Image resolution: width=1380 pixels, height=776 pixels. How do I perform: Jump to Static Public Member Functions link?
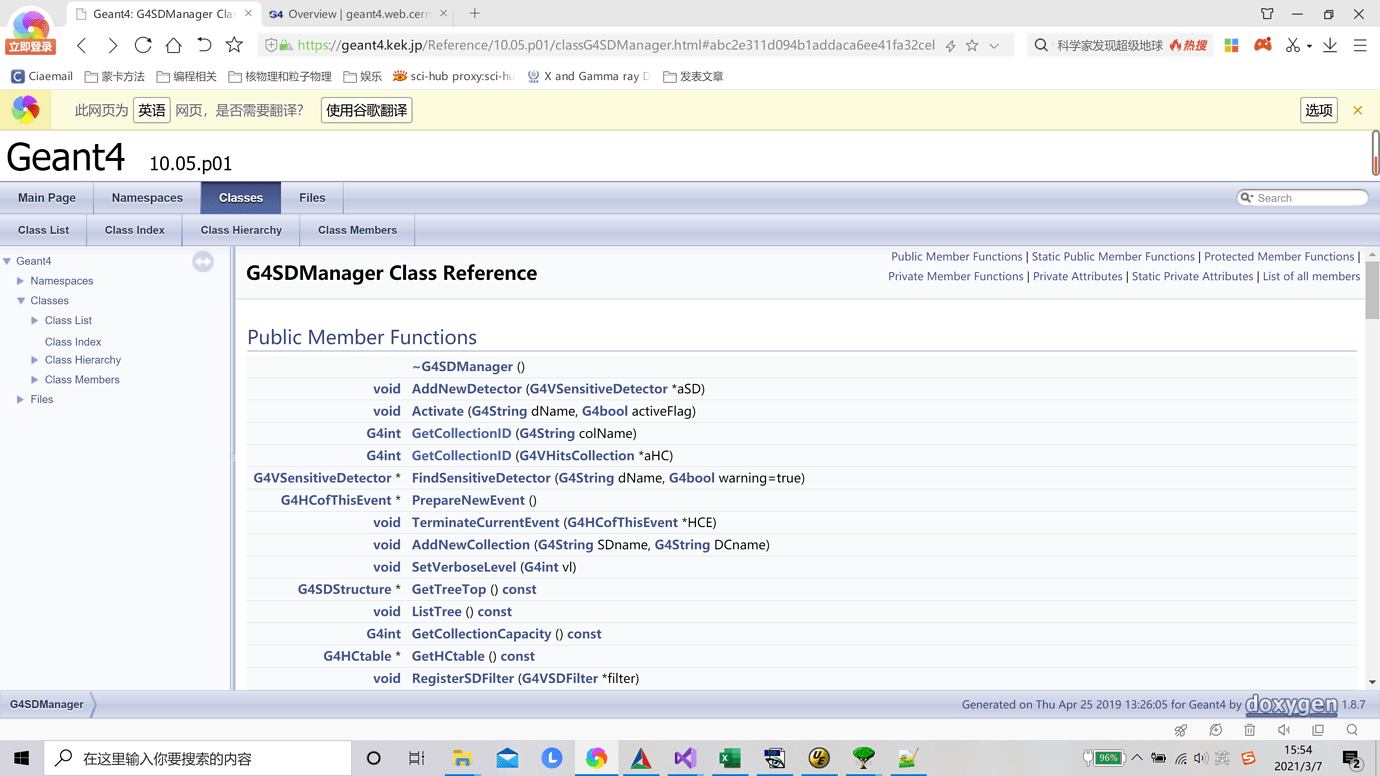pos(1113,257)
